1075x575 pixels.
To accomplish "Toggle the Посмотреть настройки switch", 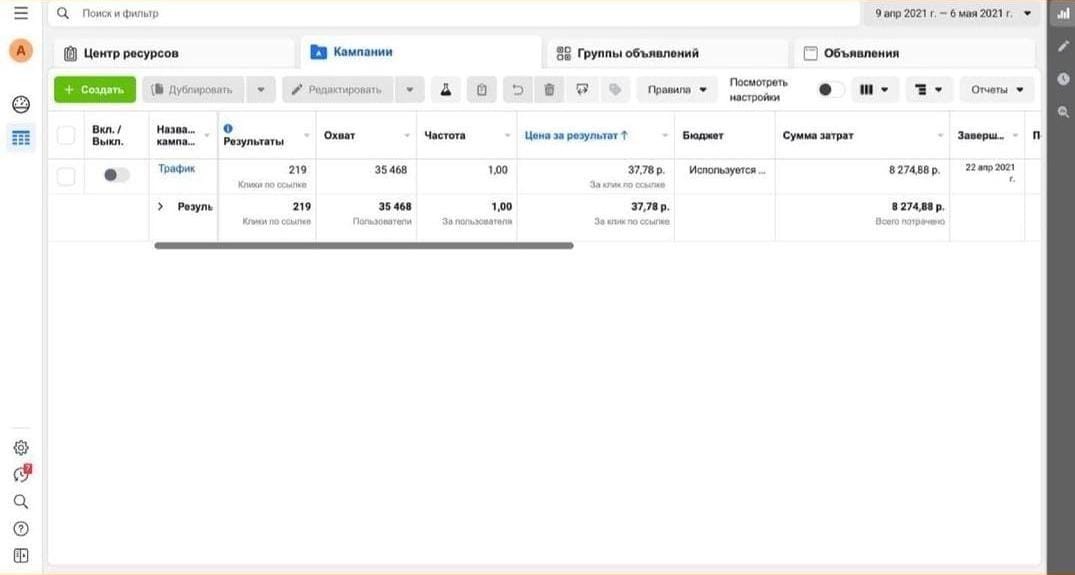I will coord(831,90).
